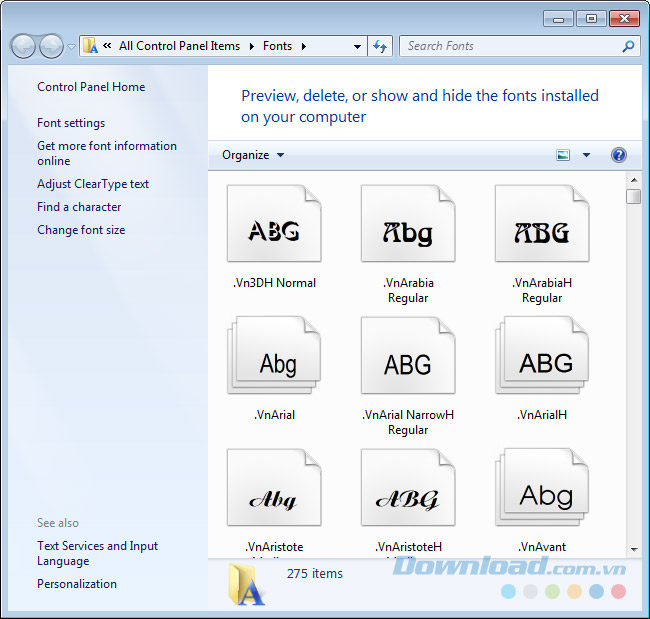The width and height of the screenshot is (650, 619).
Task: Open Find a character link
Action: point(79,207)
